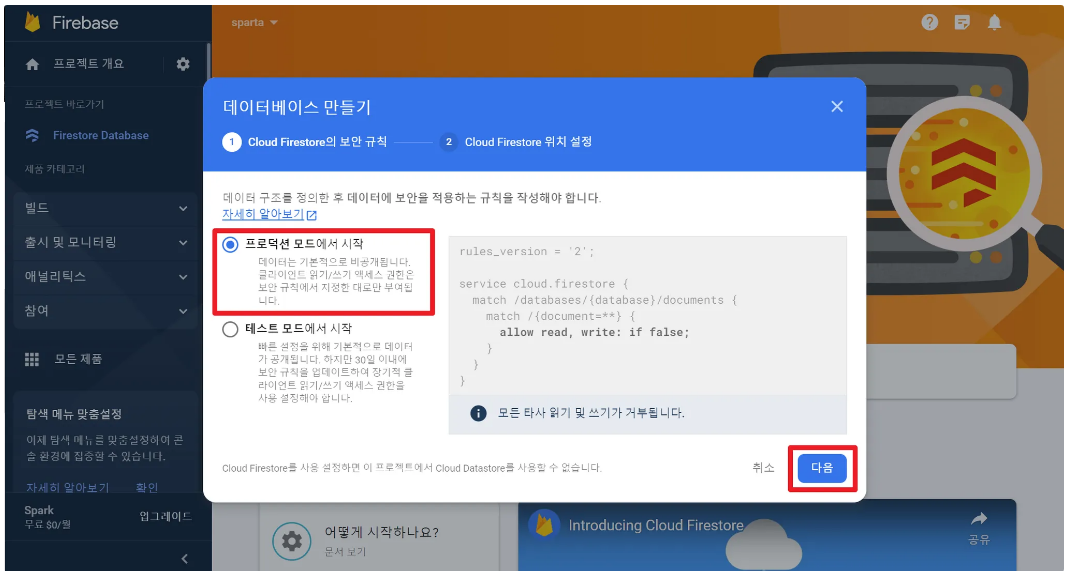
Task: Go to step 2 Cloud Firestore 위치 설정
Action: 516,142
